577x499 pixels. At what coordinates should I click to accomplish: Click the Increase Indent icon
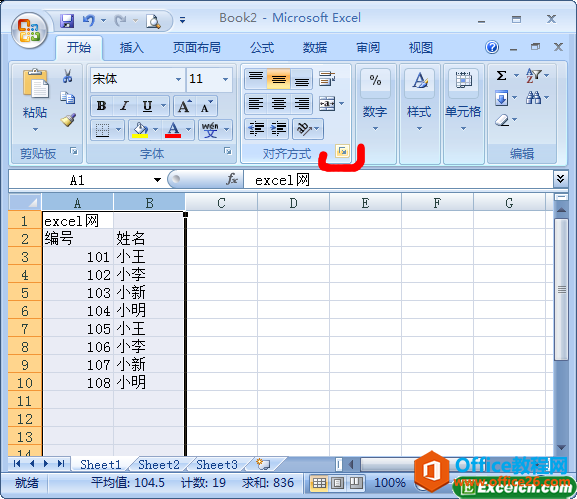pyautogui.click(x=279, y=129)
